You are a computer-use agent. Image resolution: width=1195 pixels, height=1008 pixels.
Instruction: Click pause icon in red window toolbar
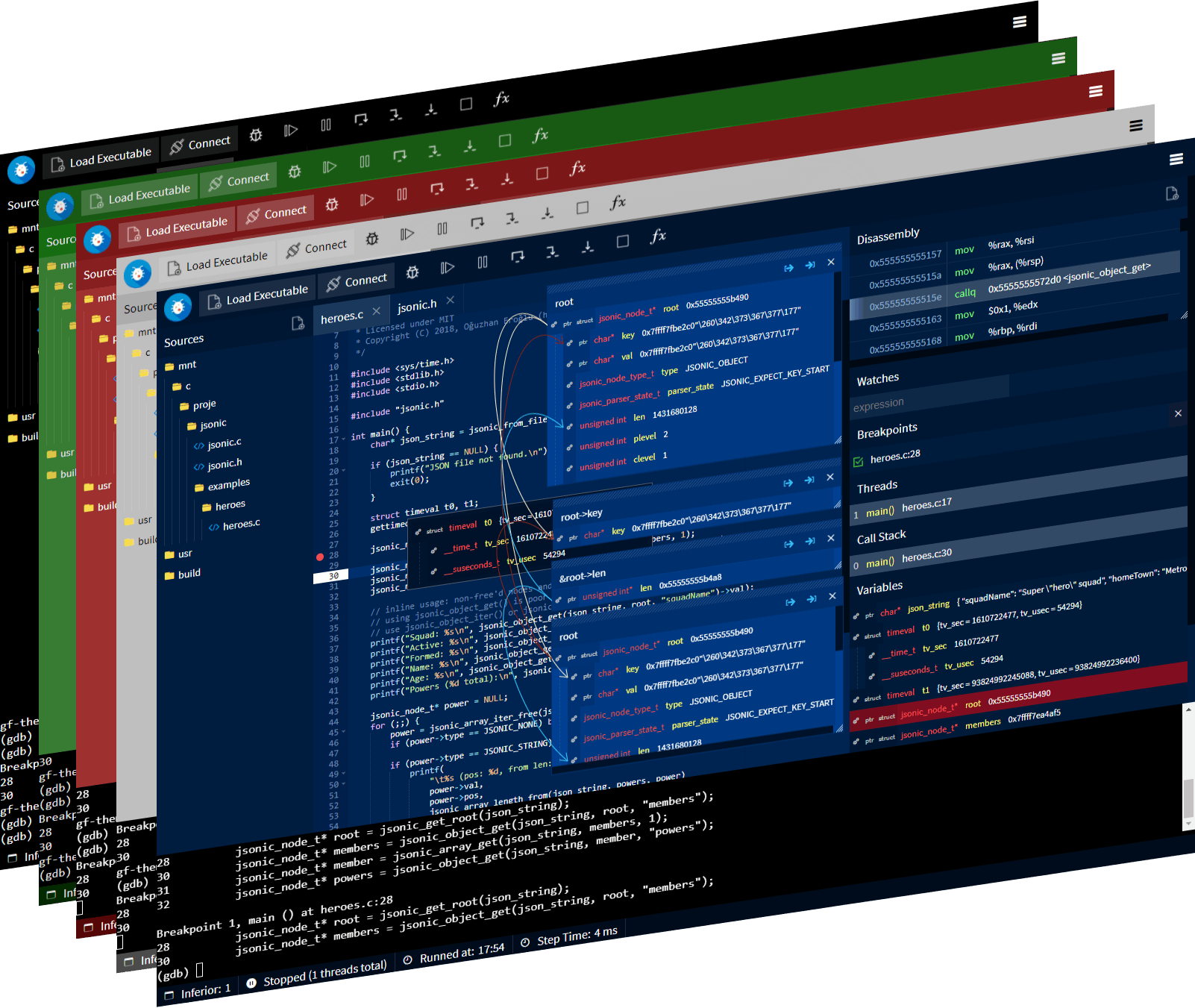pos(402,194)
